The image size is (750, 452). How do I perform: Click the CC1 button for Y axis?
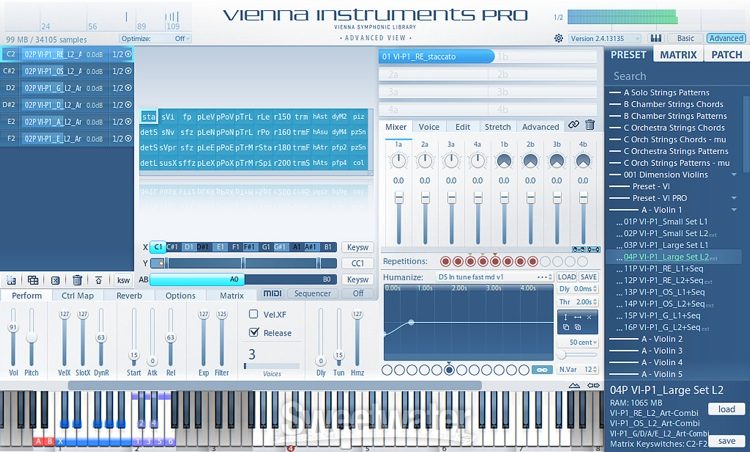[x=357, y=263]
